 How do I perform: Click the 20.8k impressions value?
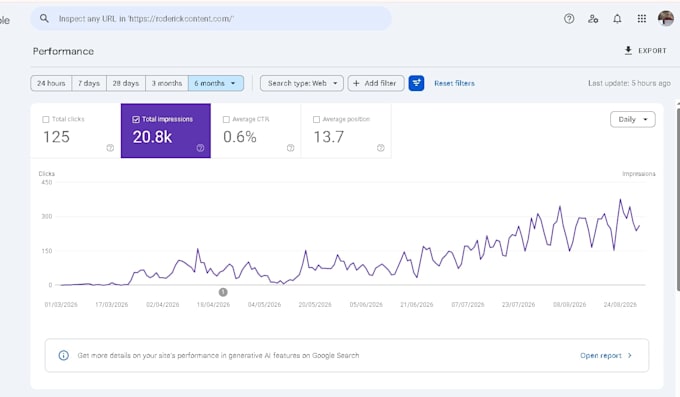coord(152,137)
